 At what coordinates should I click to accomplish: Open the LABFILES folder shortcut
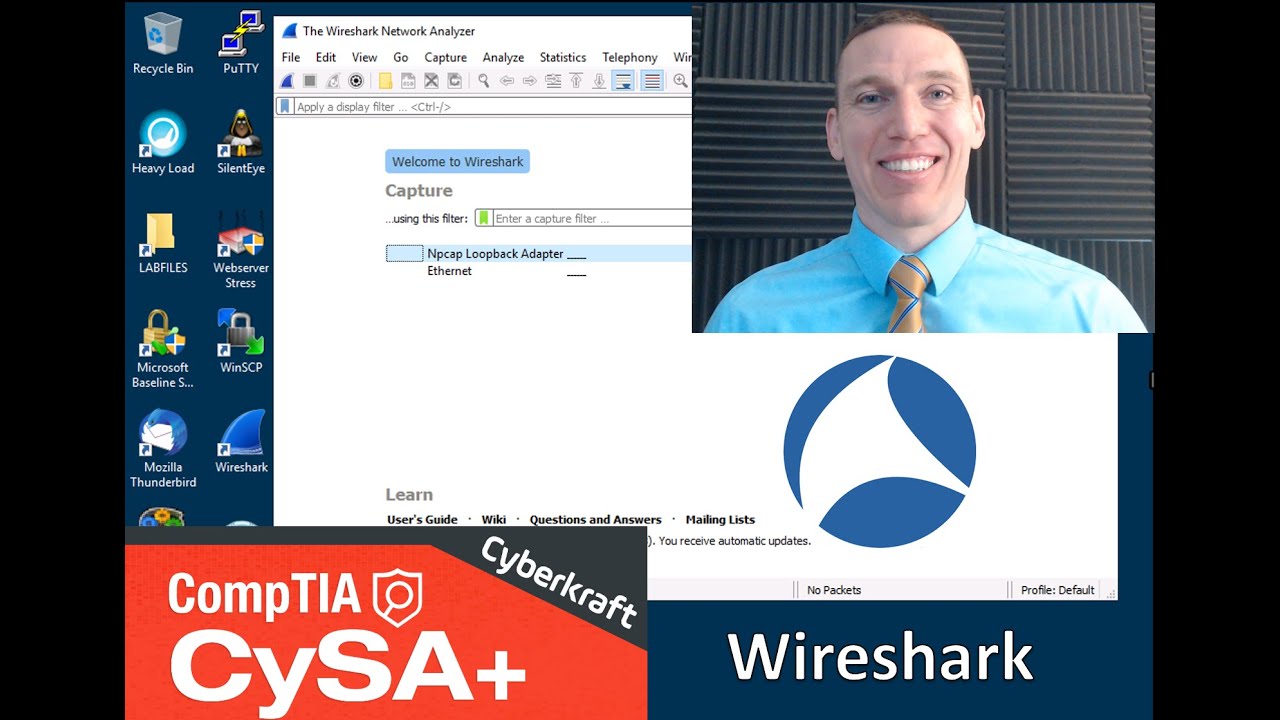tap(163, 243)
